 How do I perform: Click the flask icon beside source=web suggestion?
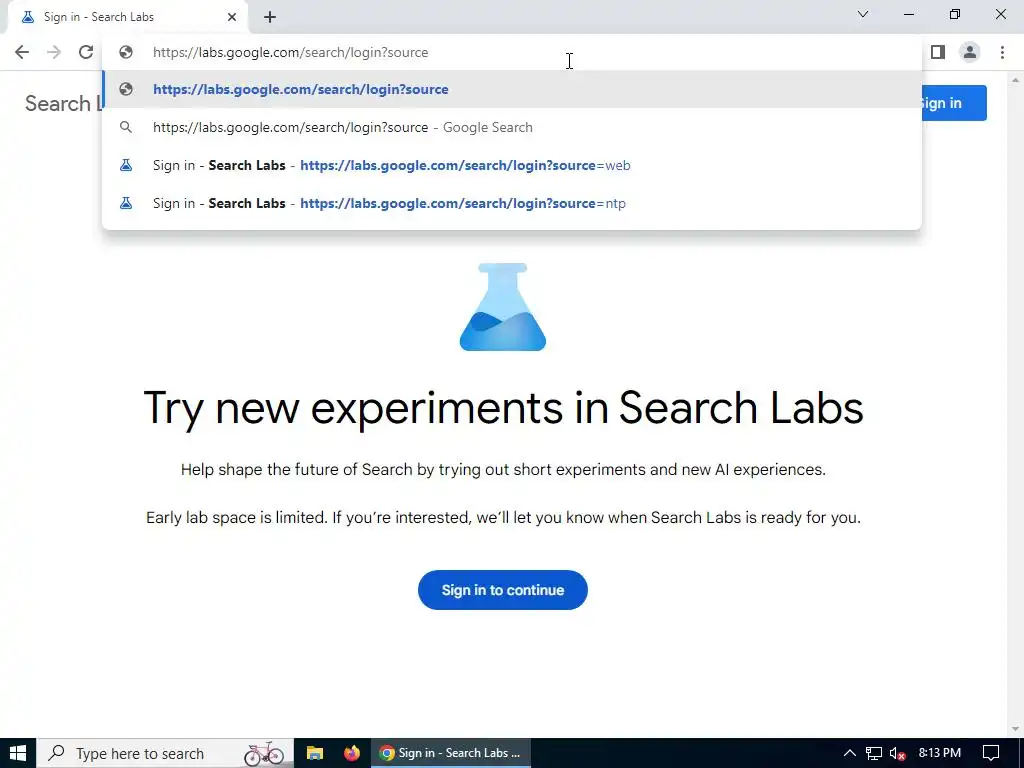[x=126, y=165]
